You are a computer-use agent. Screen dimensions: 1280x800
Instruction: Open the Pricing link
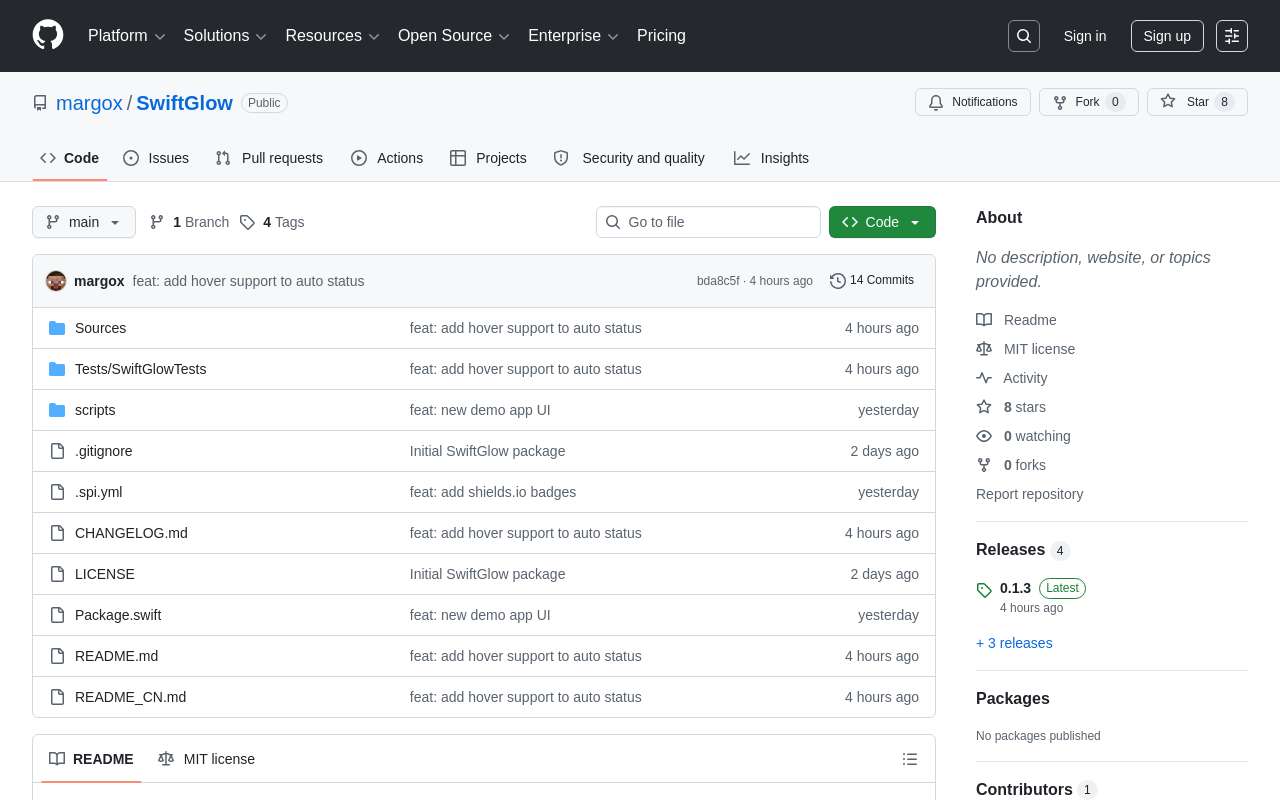pos(661,36)
